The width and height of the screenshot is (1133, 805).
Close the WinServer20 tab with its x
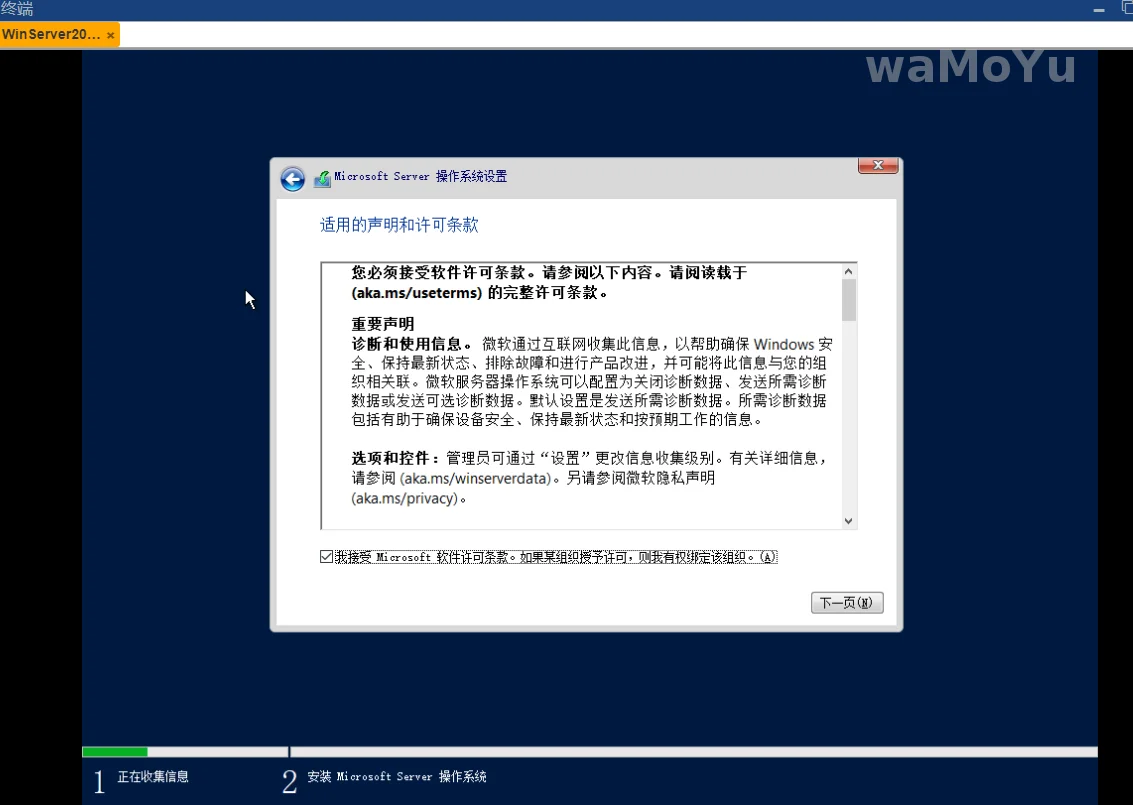(110, 35)
